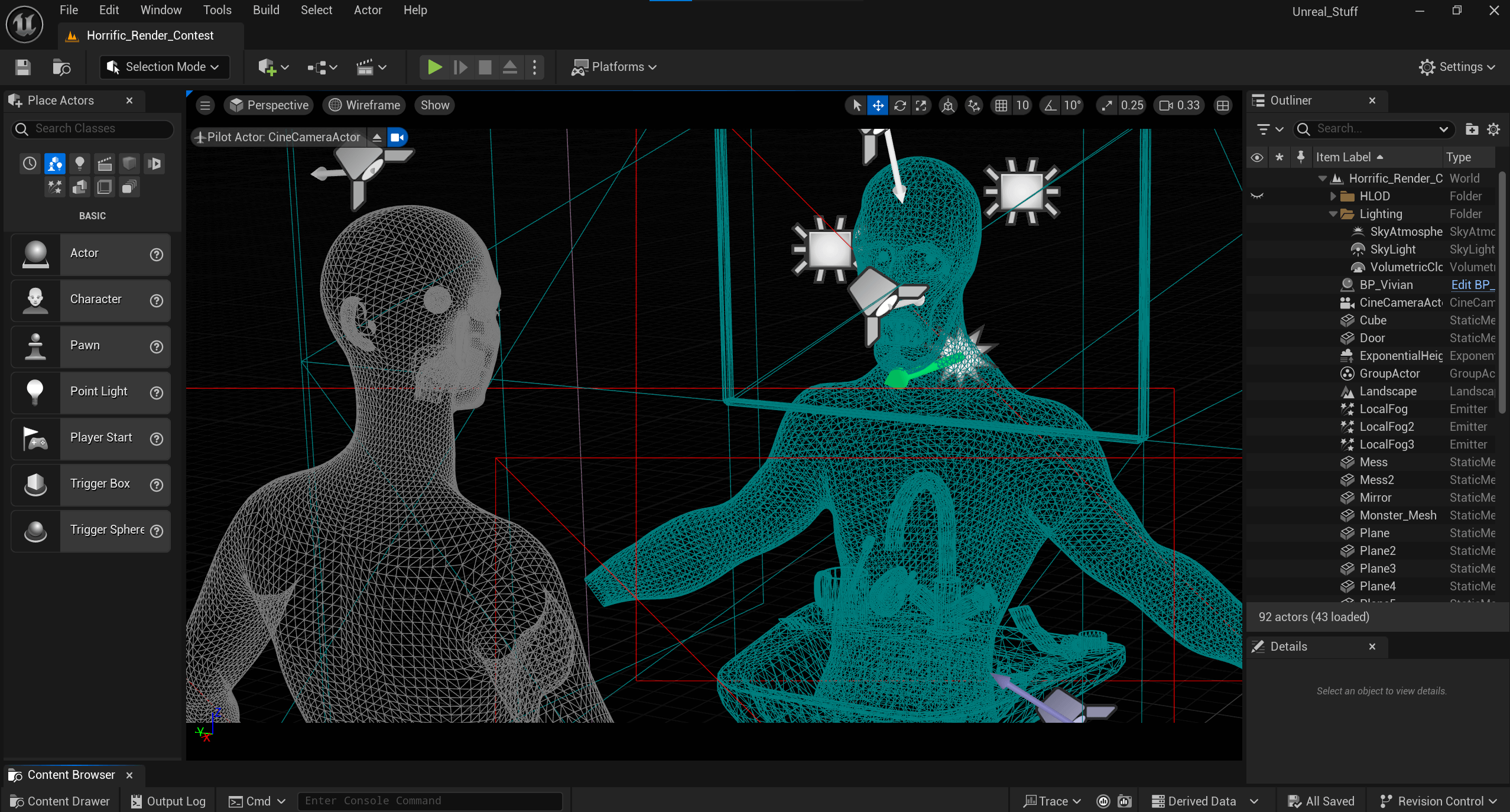The width and height of the screenshot is (1510, 812).
Task: Click the eye visibility column header in Outliner
Action: [x=1257, y=157]
